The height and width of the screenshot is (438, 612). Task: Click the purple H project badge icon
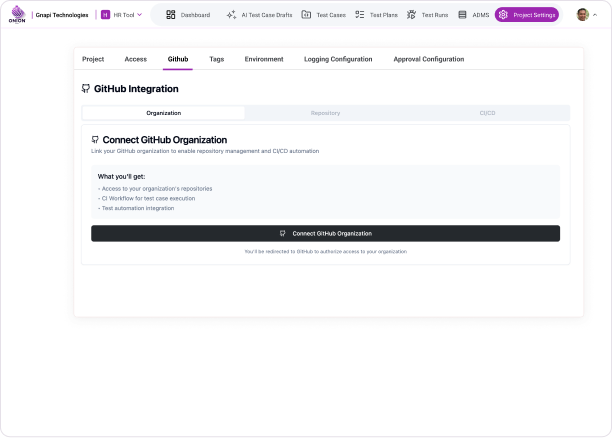pyautogui.click(x=105, y=15)
